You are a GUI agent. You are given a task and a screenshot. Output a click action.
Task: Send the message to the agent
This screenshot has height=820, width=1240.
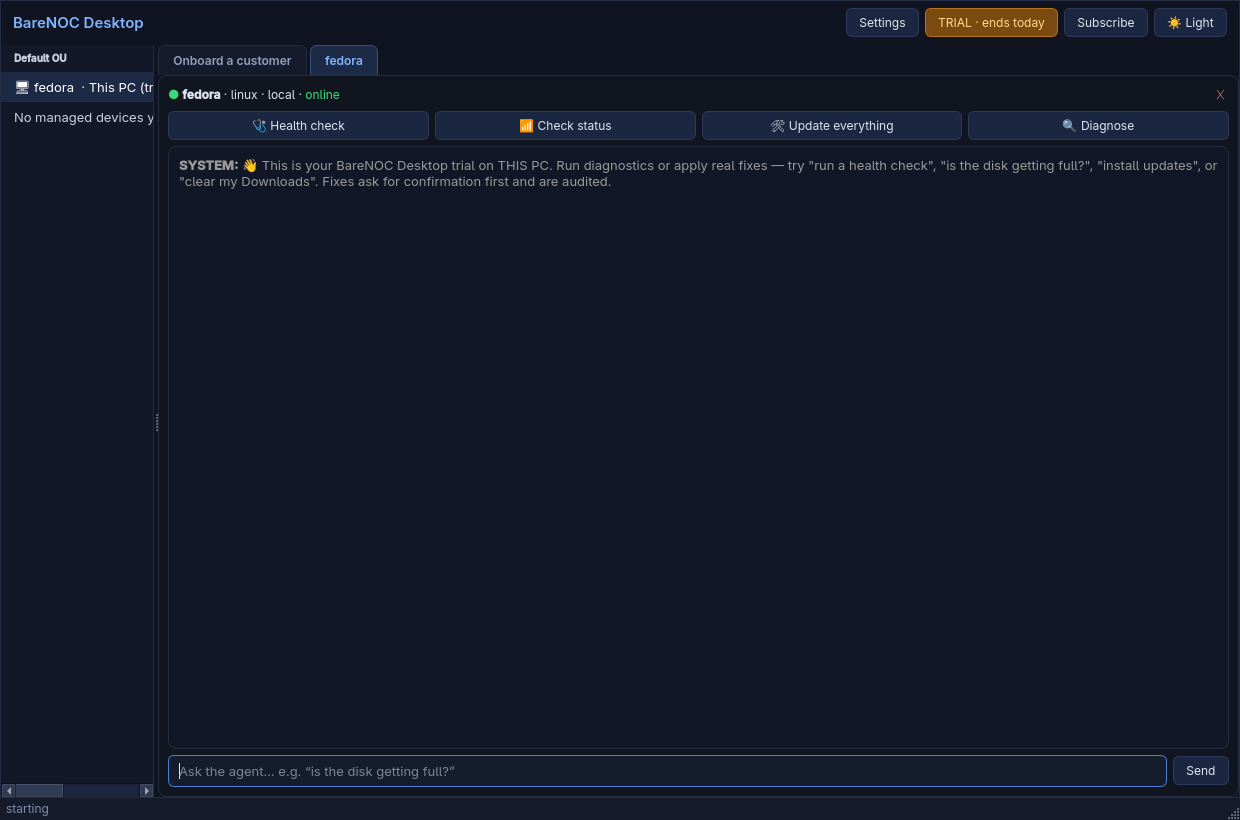pos(1201,771)
